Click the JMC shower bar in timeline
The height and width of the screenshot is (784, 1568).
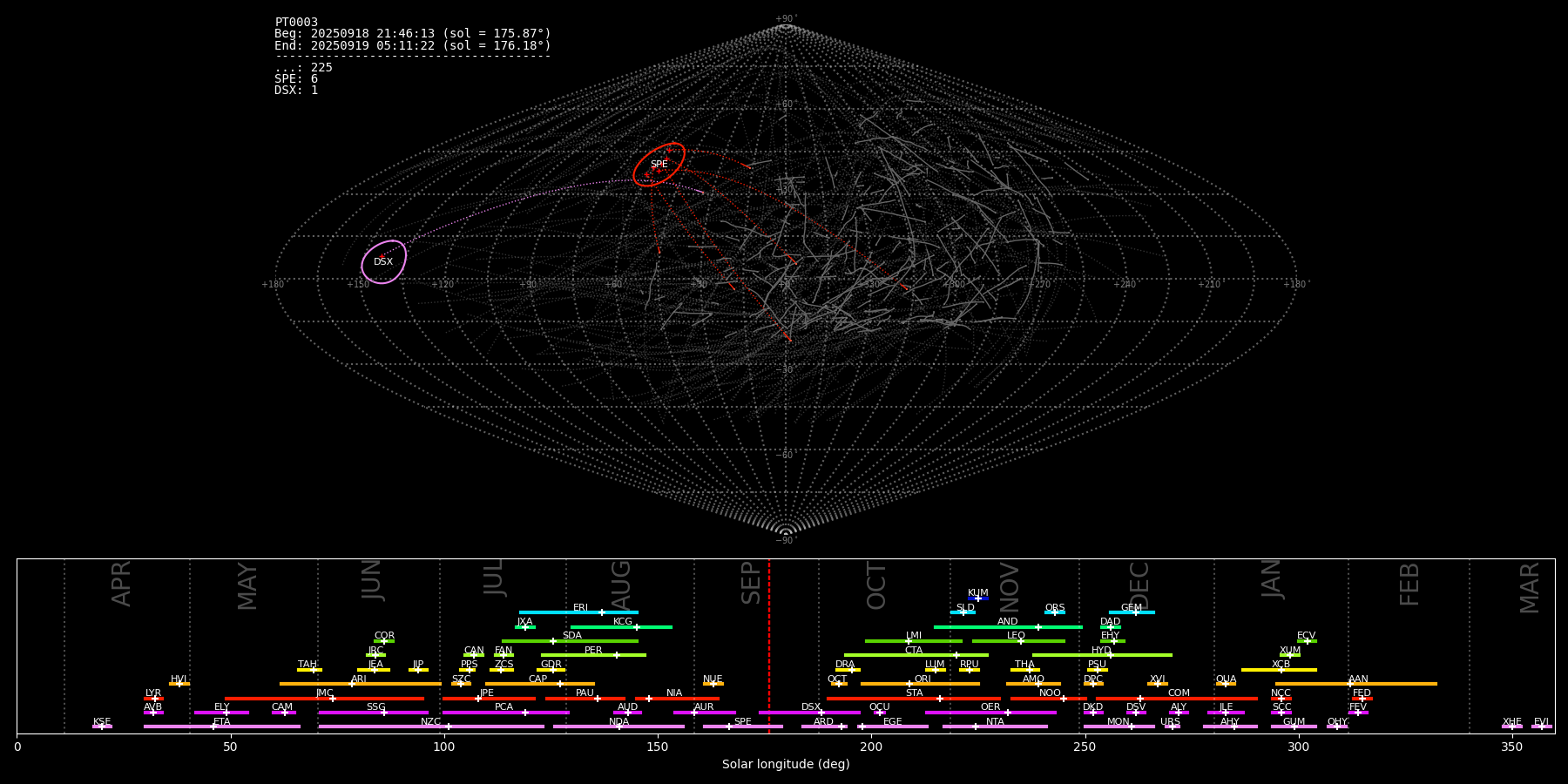coord(325,698)
